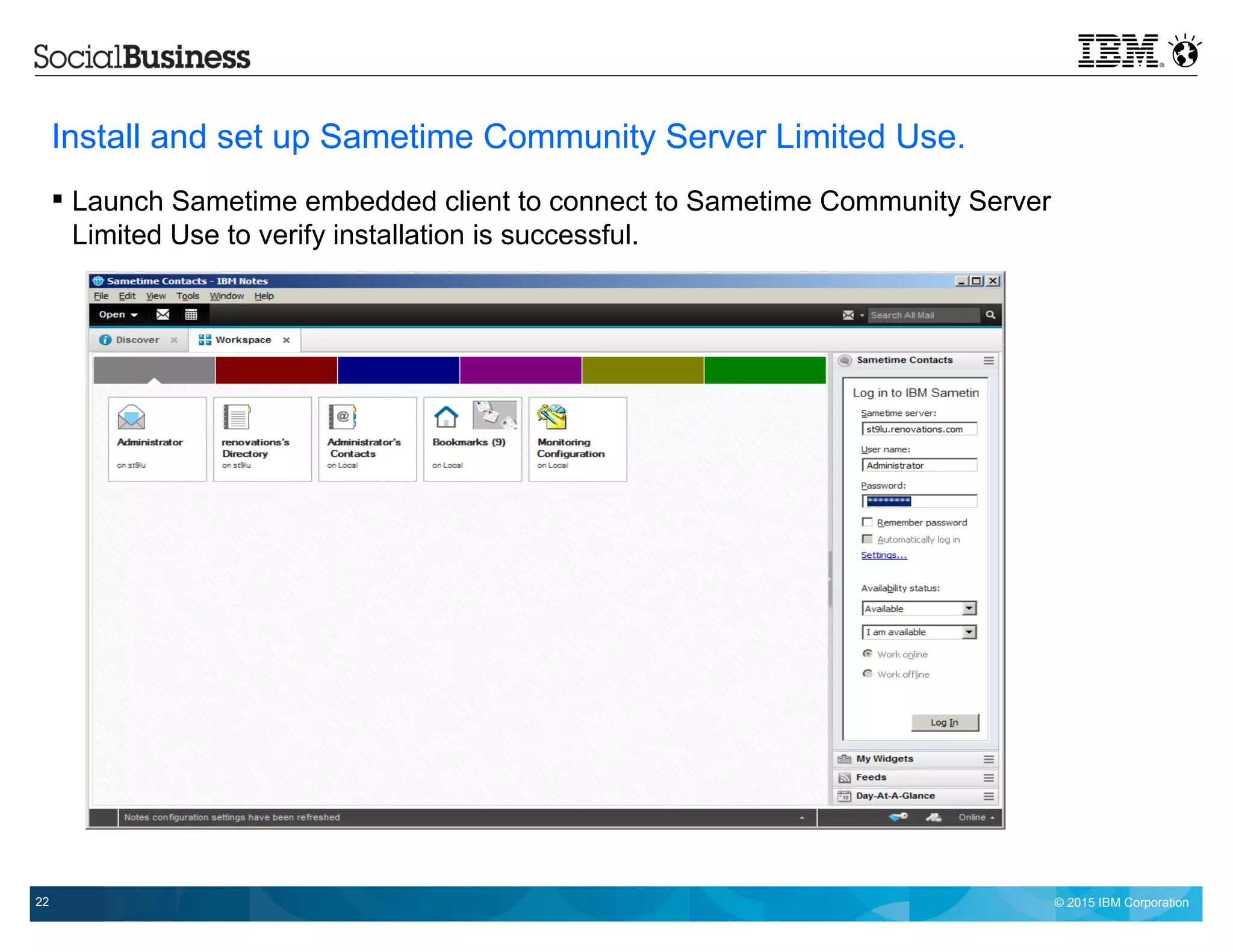Screen dimensions: 1233x952
Task: Open the search scope dropdown arrow
Action: [862, 315]
